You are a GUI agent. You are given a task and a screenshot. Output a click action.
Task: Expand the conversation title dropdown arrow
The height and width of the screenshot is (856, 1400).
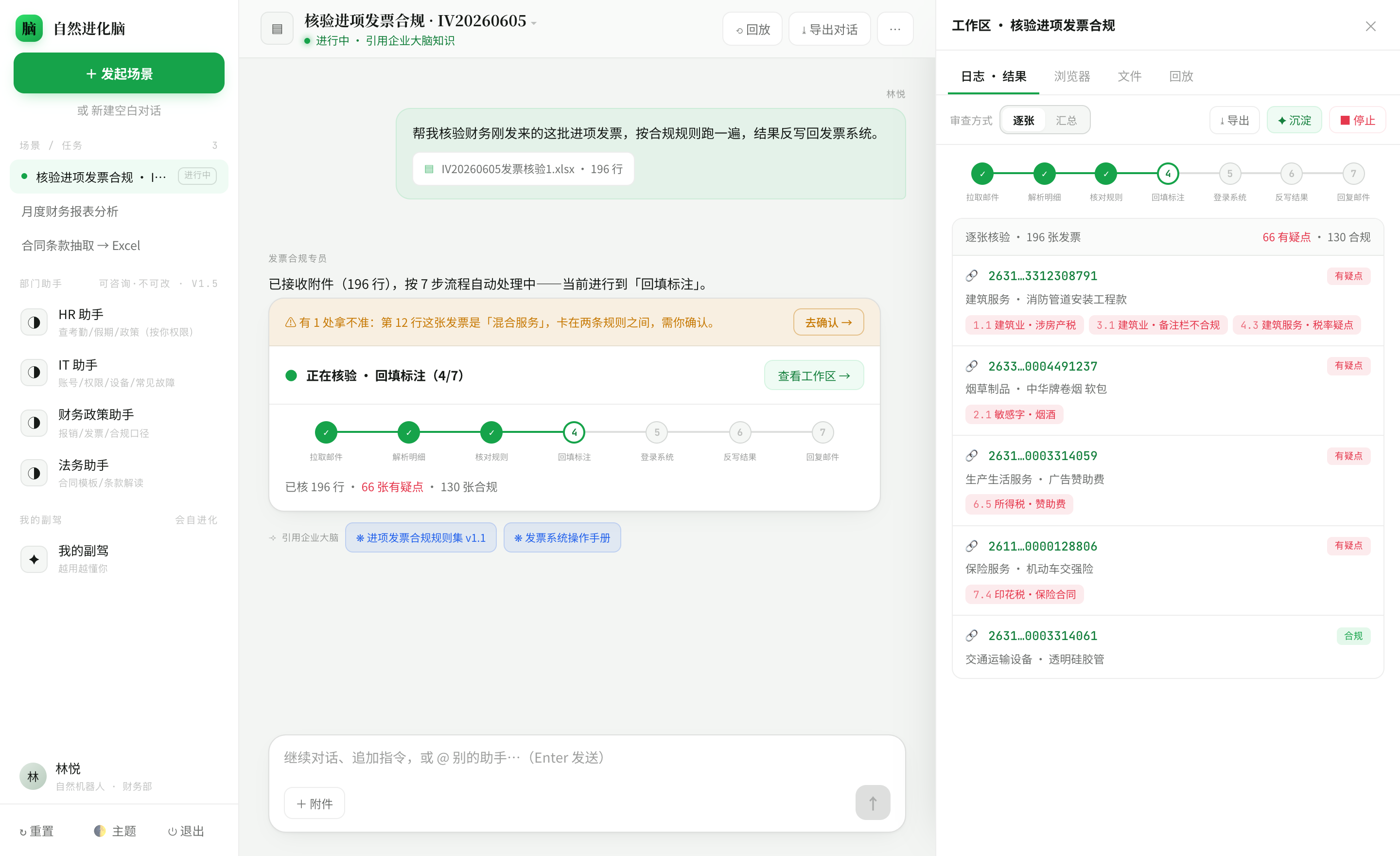534,23
